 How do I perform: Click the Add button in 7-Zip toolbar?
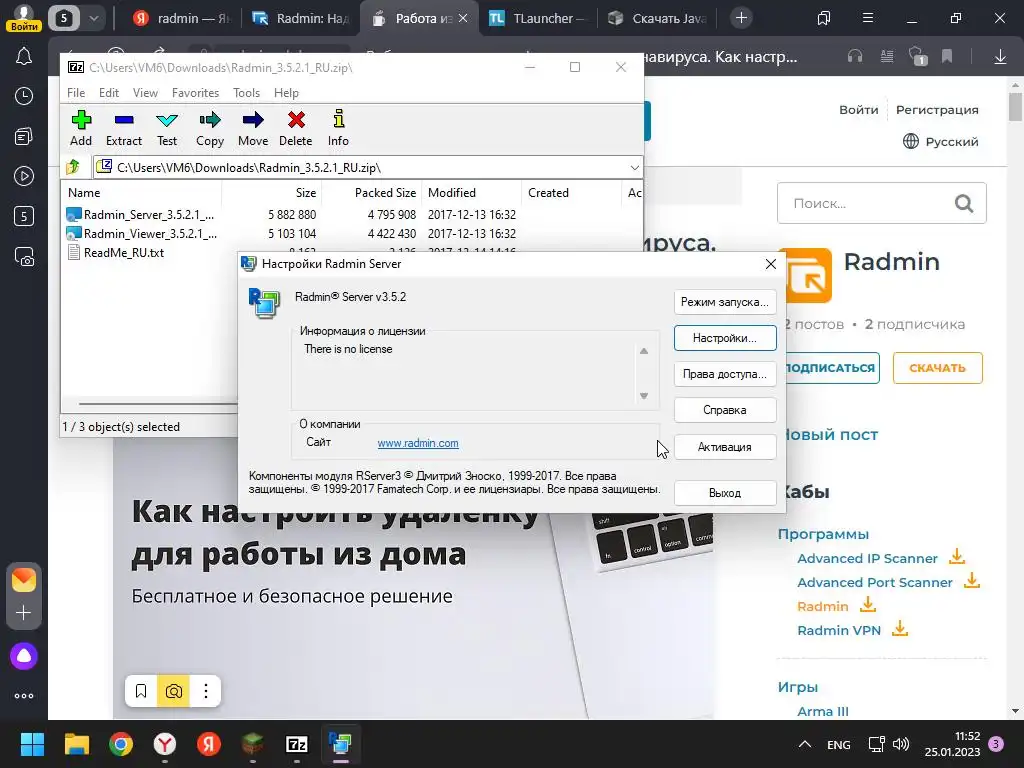coord(81,128)
